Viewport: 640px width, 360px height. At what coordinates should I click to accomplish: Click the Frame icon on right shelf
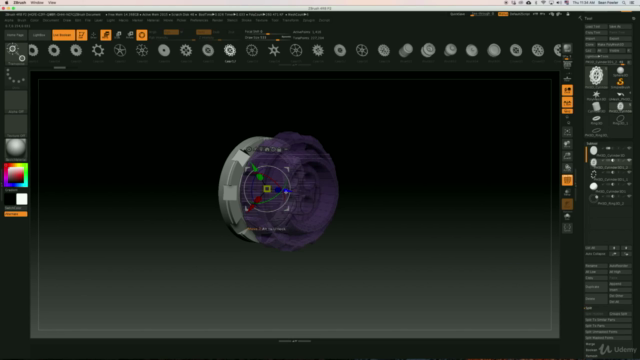click(x=567, y=132)
